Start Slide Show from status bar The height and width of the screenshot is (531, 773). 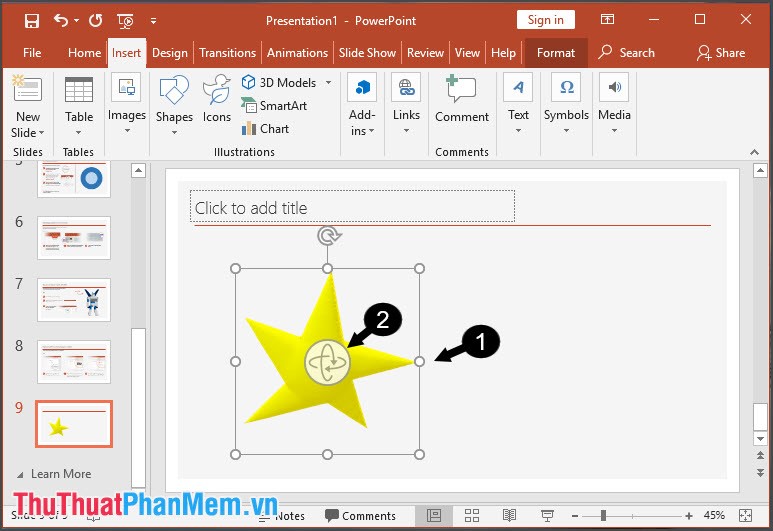point(547,516)
